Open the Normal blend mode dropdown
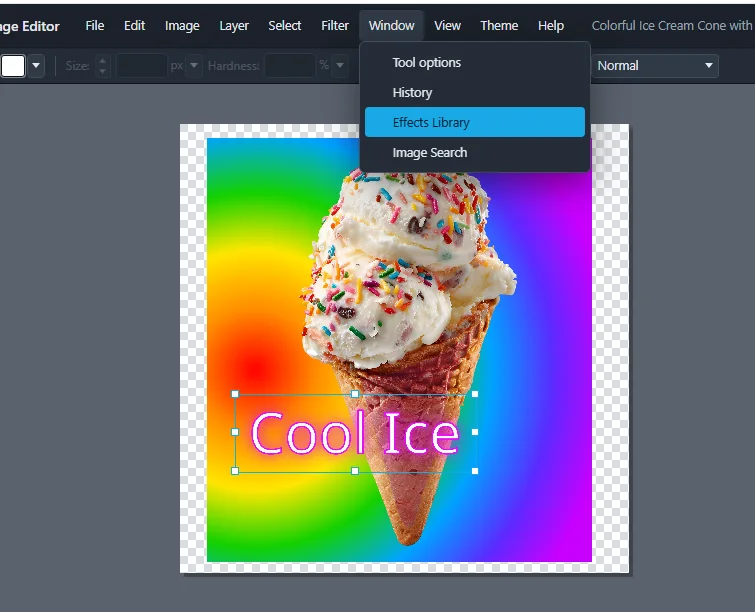 [654, 65]
